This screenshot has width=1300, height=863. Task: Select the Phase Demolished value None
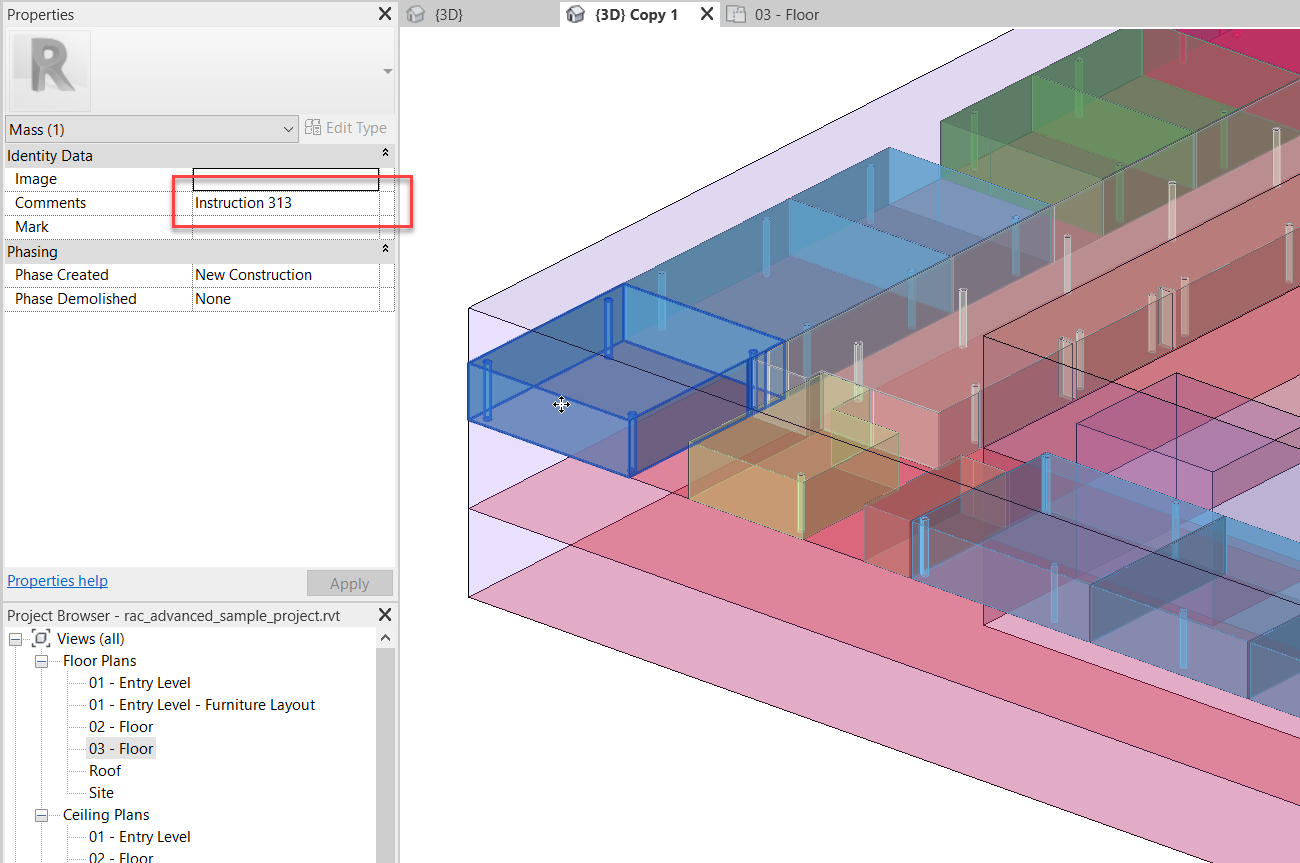[286, 299]
